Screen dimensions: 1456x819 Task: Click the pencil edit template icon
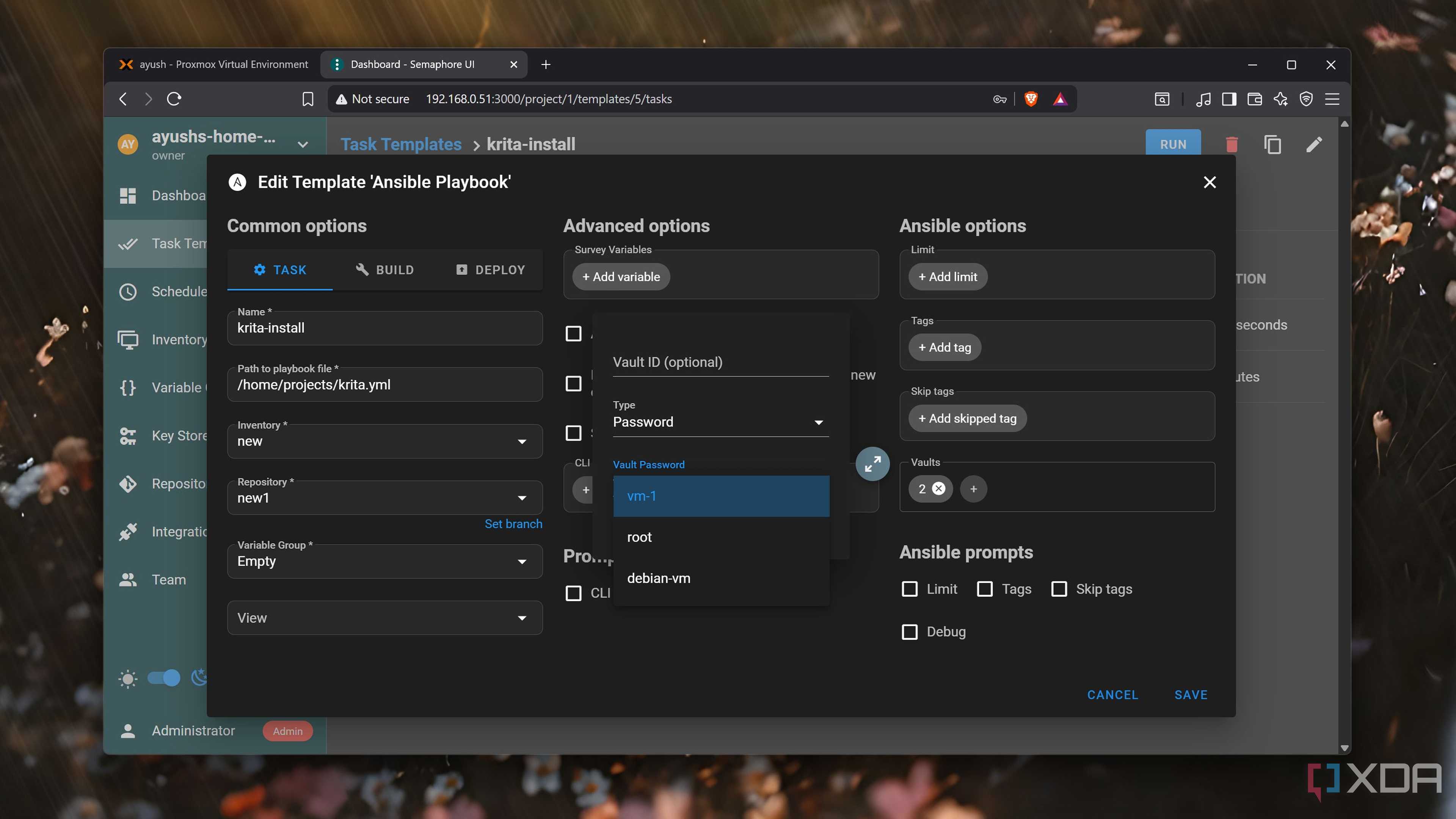tap(1314, 145)
